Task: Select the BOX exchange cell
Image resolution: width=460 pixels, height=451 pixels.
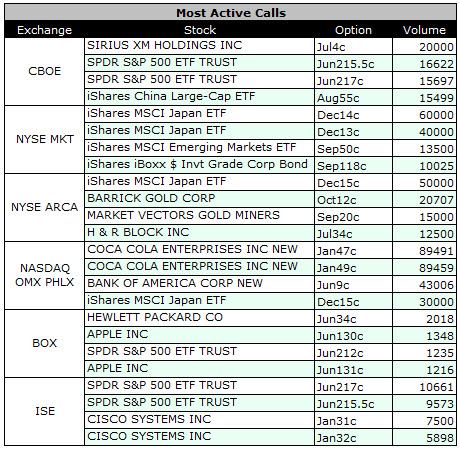Action: click(x=44, y=343)
